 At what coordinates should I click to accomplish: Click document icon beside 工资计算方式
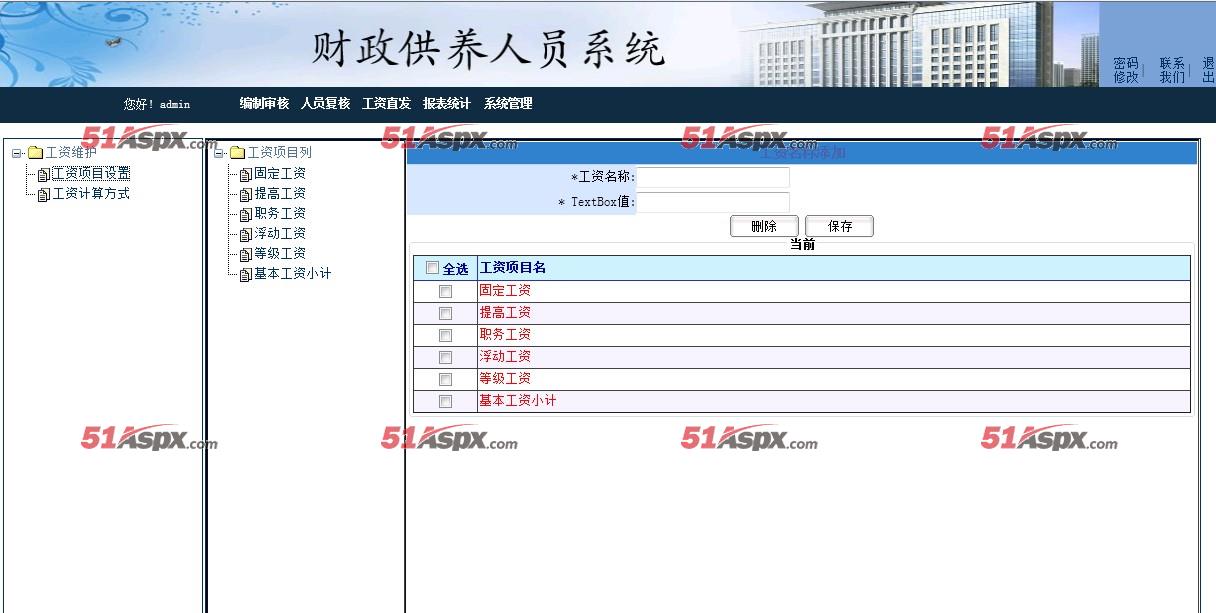[x=44, y=194]
